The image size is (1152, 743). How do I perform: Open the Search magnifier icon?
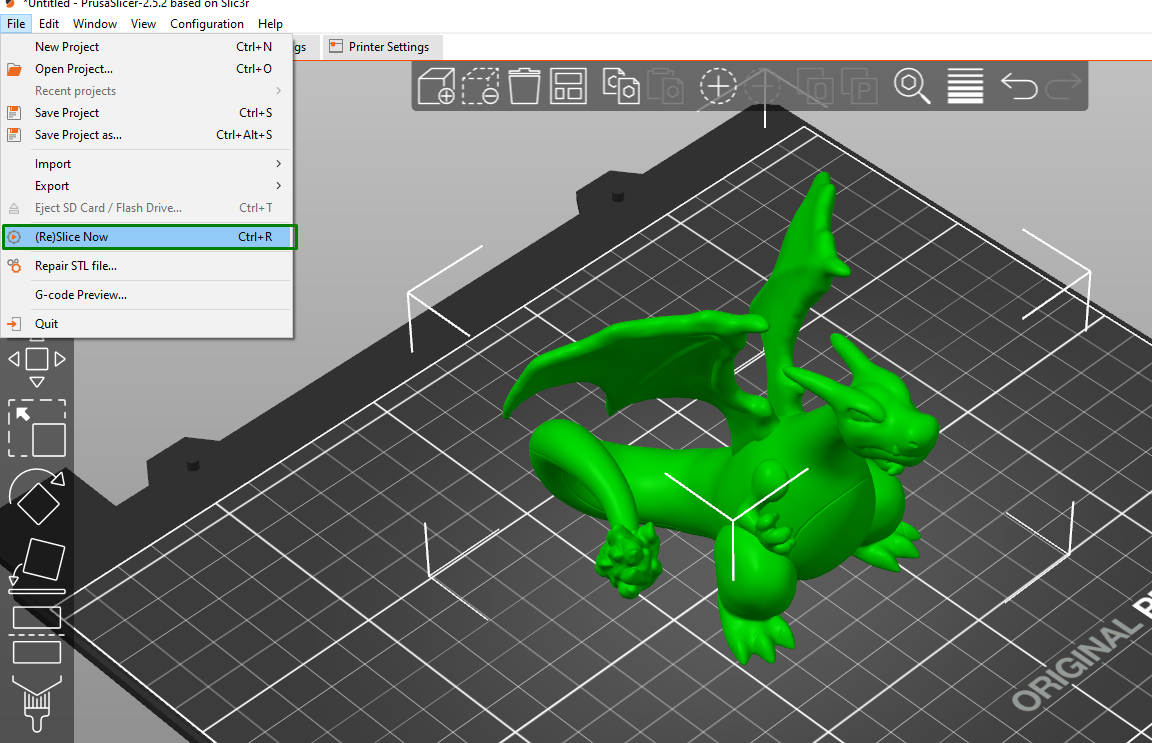pyautogui.click(x=912, y=87)
